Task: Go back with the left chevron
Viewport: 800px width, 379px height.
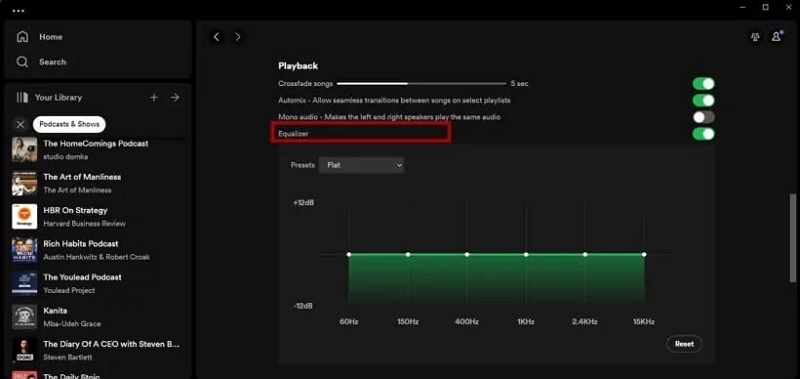Action: (x=216, y=37)
